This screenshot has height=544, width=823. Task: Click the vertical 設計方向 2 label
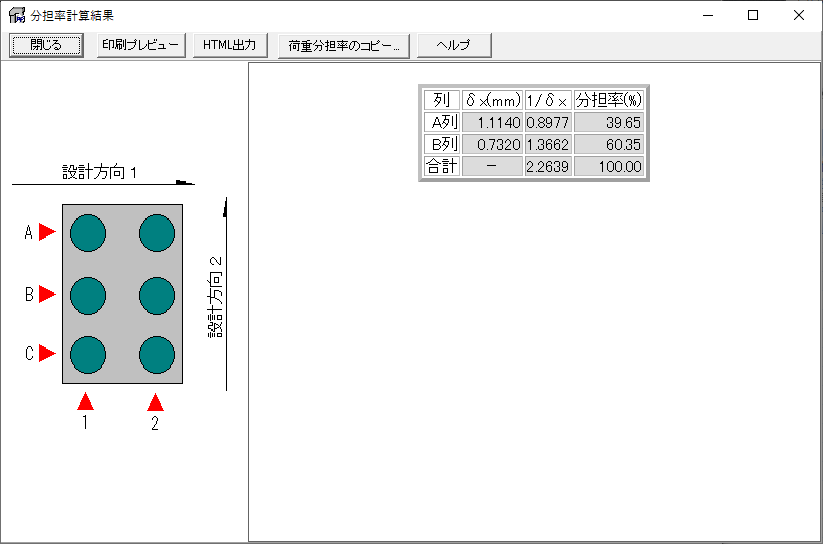click(x=216, y=298)
